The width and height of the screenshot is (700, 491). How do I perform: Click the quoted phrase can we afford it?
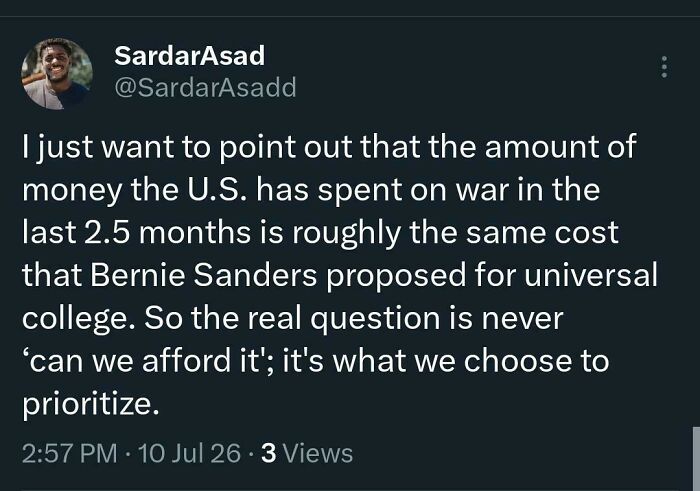146,361
